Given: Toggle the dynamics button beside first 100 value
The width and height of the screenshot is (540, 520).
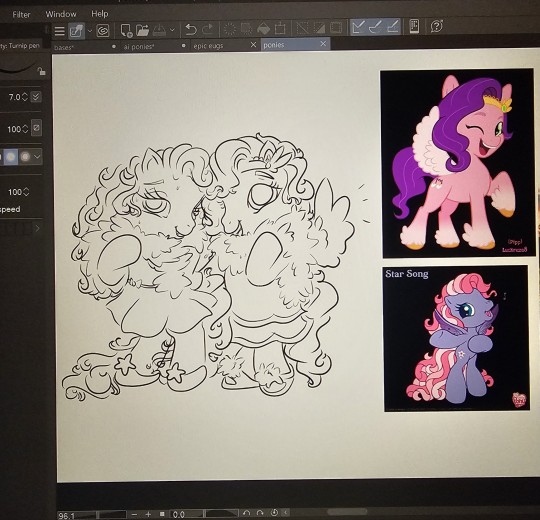Looking at the screenshot, I should pyautogui.click(x=36, y=128).
